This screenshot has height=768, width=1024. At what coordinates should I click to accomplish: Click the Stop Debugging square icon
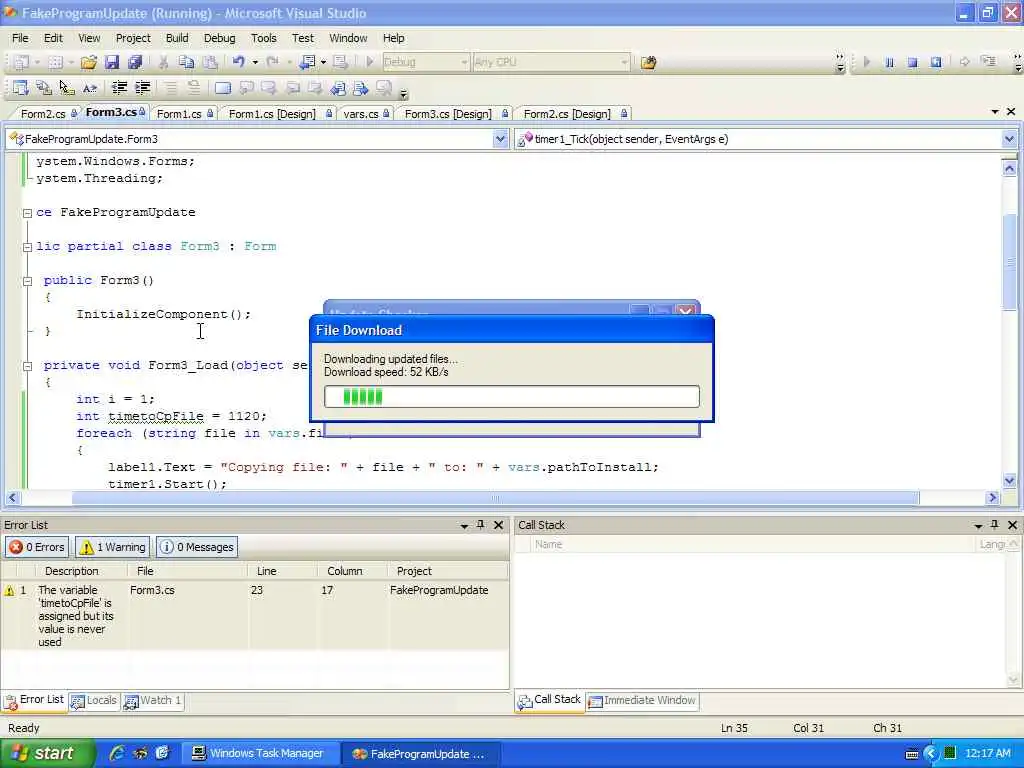[912, 62]
